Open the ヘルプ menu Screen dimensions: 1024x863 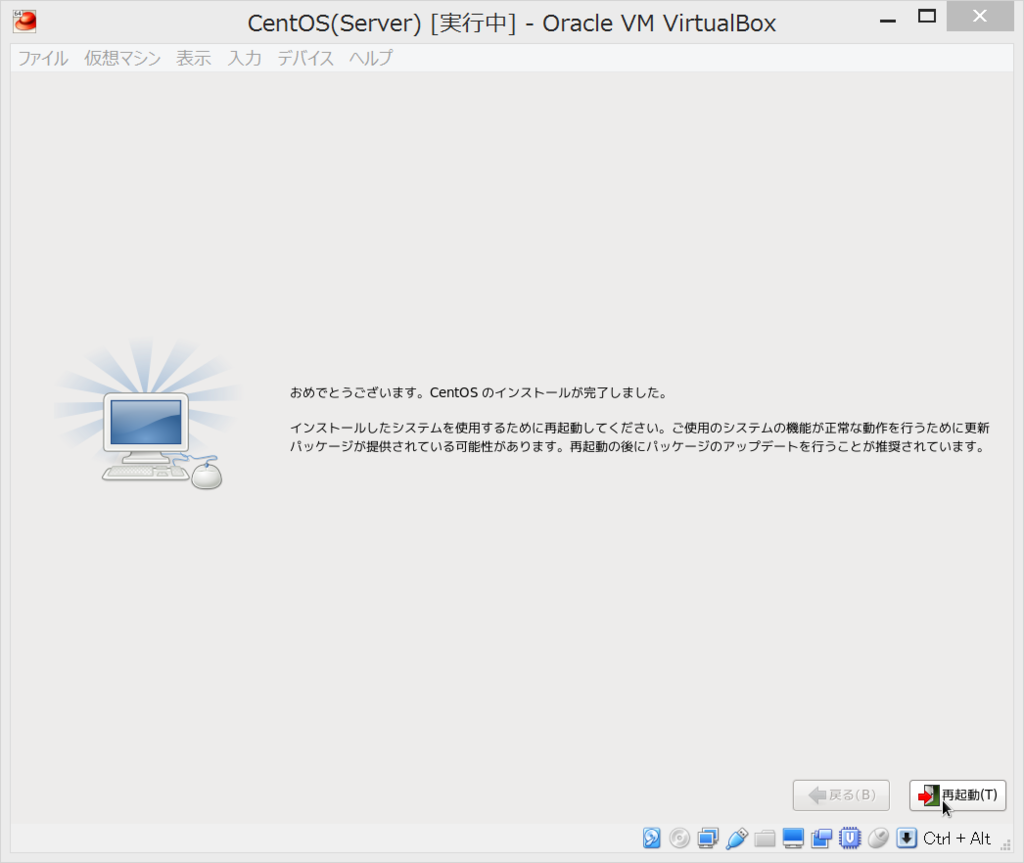pyautogui.click(x=371, y=58)
